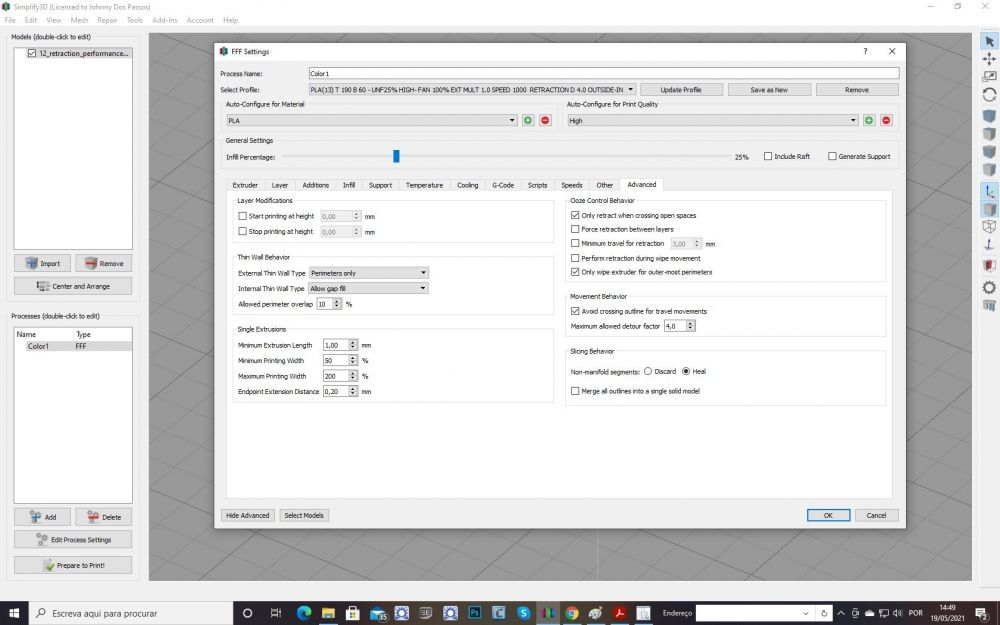Click Prepare to Print! button
Image resolution: width=1000 pixels, height=625 pixels.
(73, 565)
